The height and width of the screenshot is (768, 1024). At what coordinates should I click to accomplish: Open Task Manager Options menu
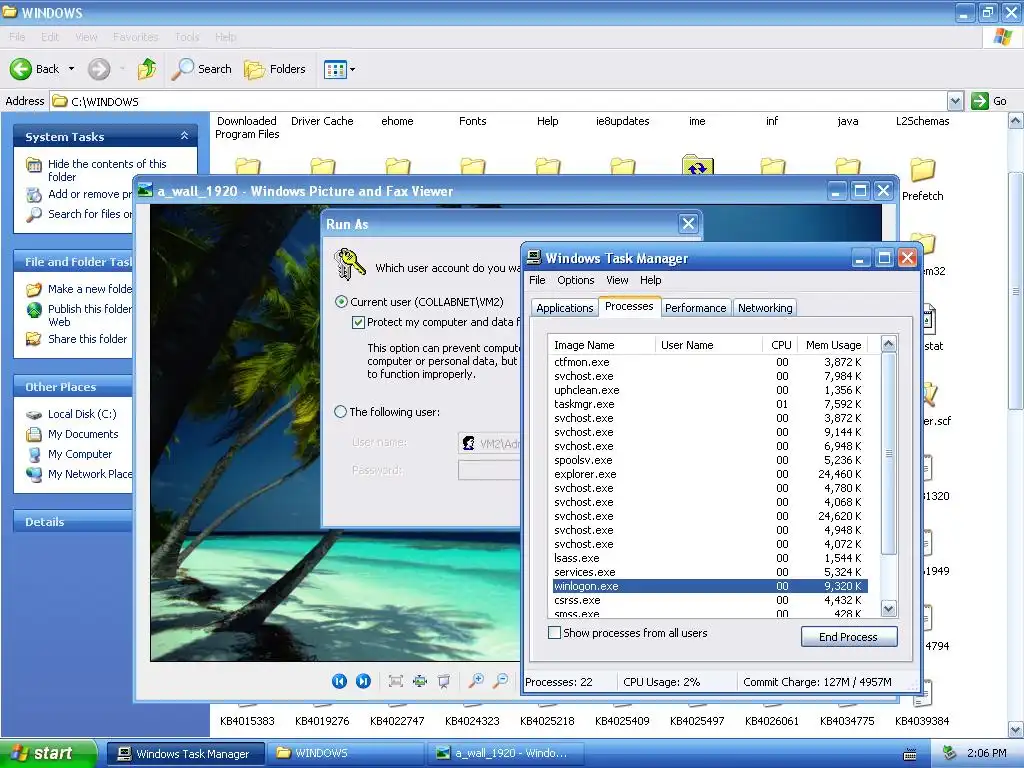[x=575, y=280]
